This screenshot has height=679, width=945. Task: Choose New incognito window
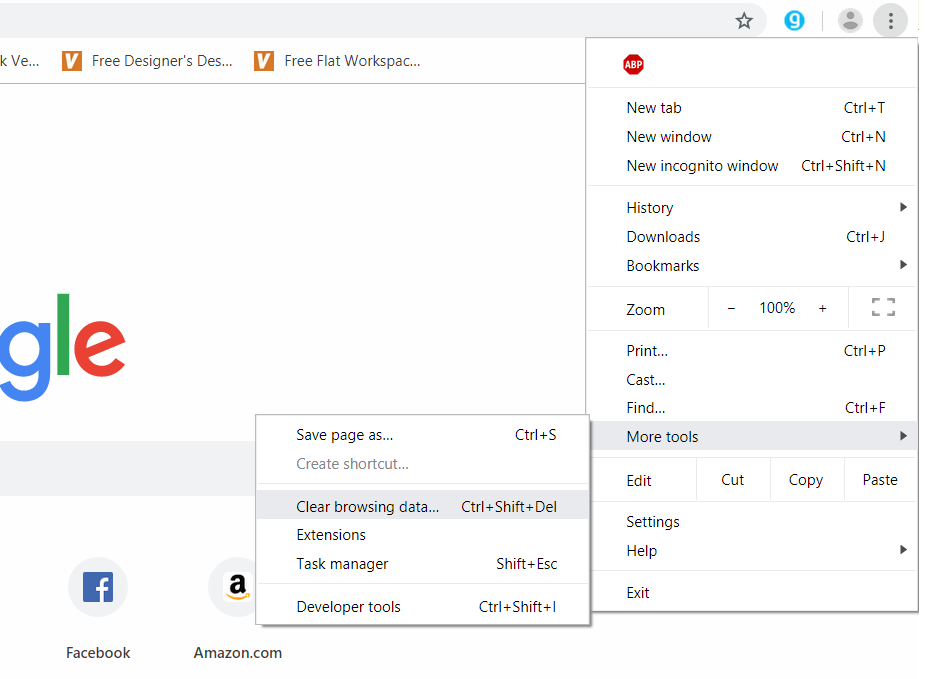tap(702, 166)
